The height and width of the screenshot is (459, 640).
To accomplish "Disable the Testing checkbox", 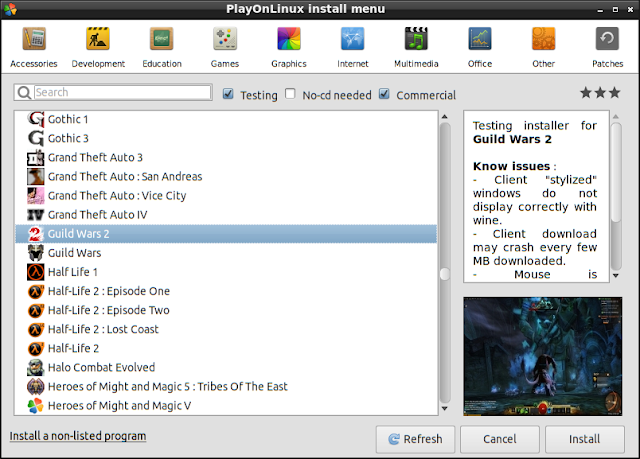I will click(228, 94).
